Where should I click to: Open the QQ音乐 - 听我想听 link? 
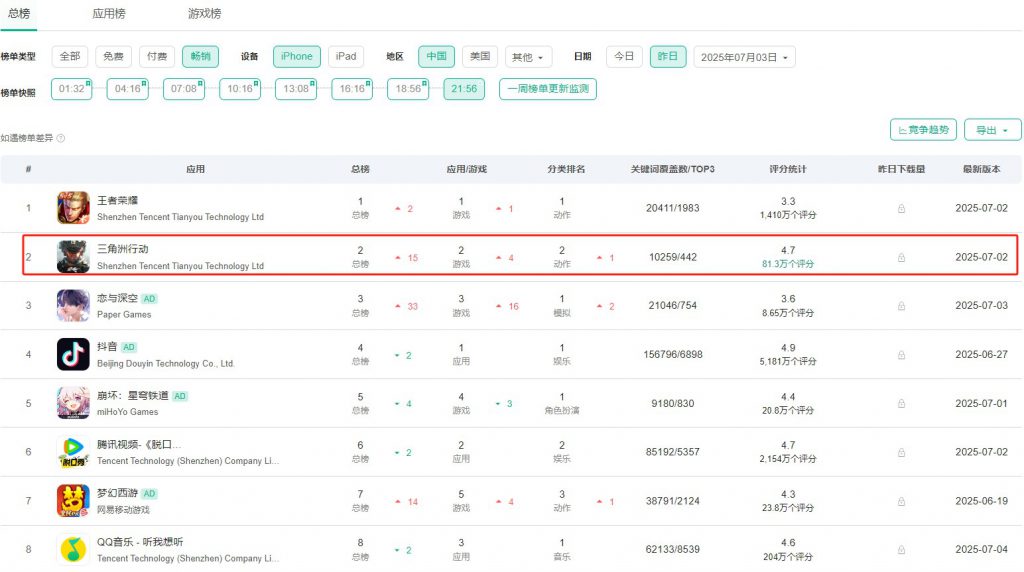140,542
